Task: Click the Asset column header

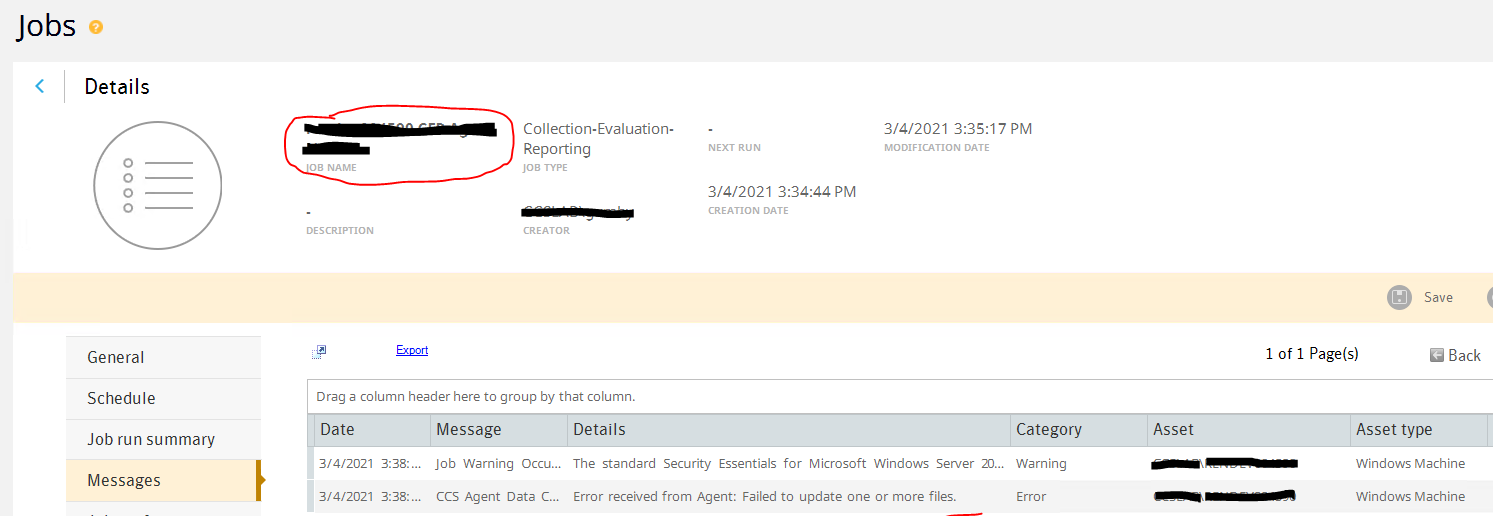Action: (1173, 429)
